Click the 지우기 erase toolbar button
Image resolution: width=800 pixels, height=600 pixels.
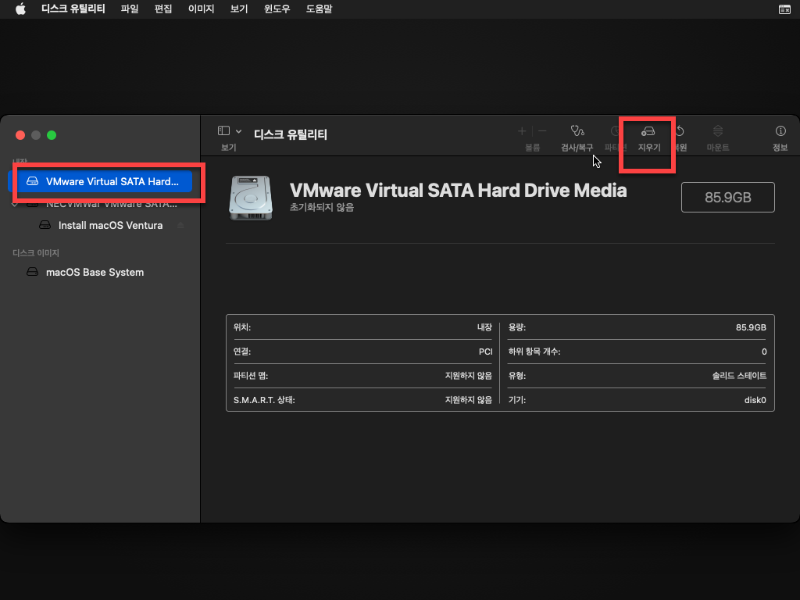click(x=648, y=138)
